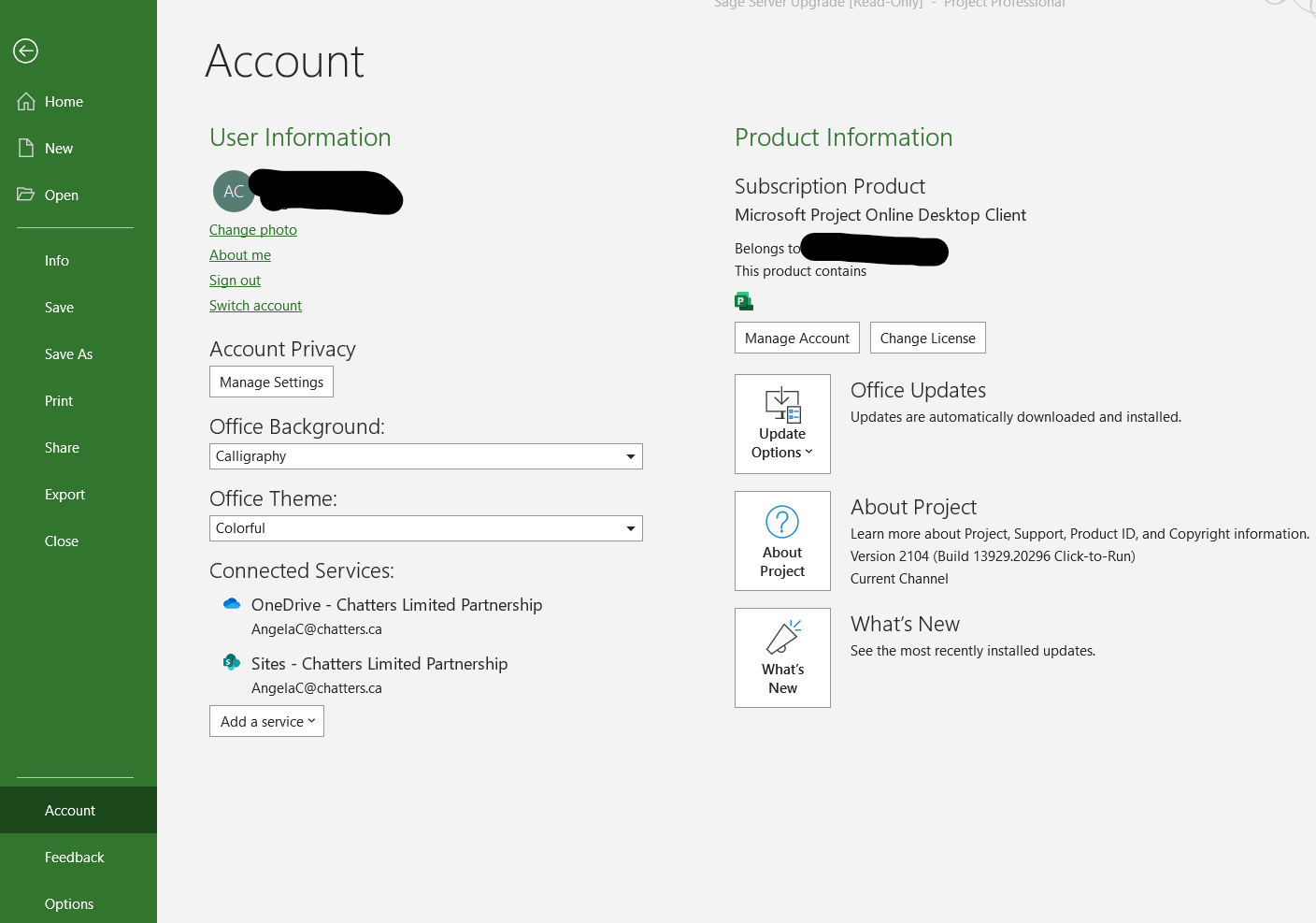Click the New document icon
The height and width of the screenshot is (923, 1316).
coord(26,148)
